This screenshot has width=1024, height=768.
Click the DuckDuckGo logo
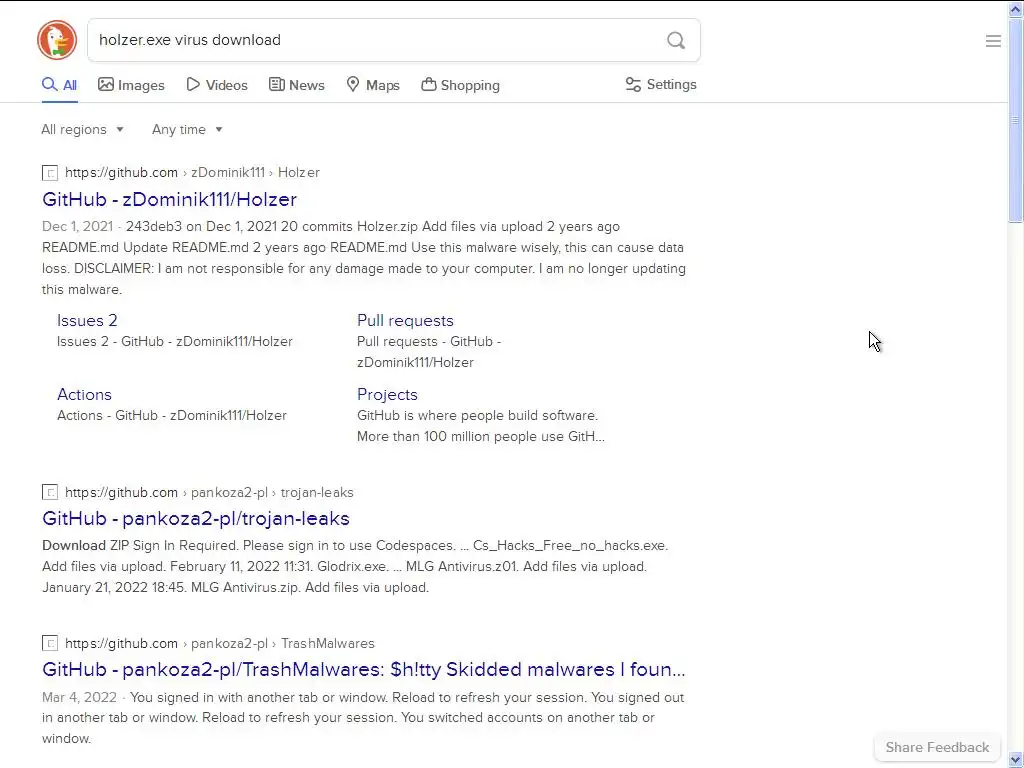point(57,40)
